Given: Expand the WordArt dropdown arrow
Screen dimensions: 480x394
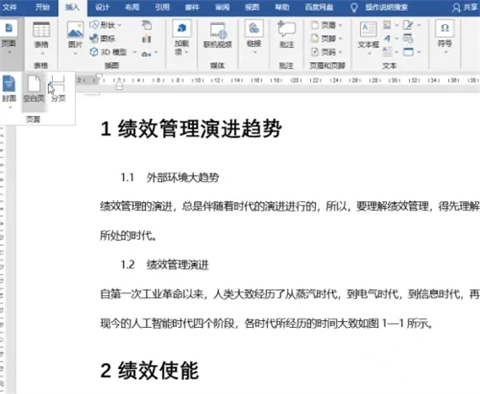Looking at the screenshot, I should (x=397, y=39).
